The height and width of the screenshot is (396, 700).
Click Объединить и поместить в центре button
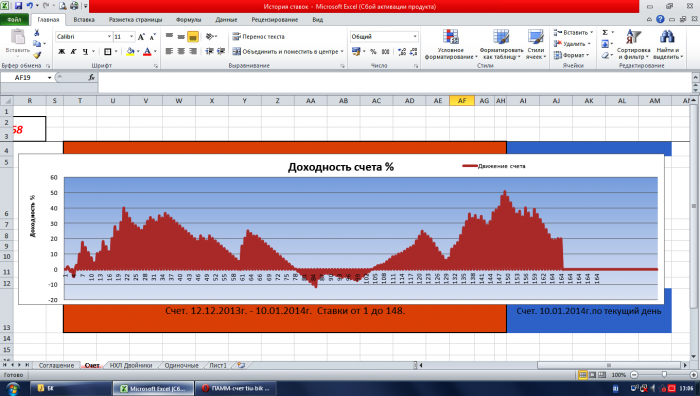click(x=288, y=52)
